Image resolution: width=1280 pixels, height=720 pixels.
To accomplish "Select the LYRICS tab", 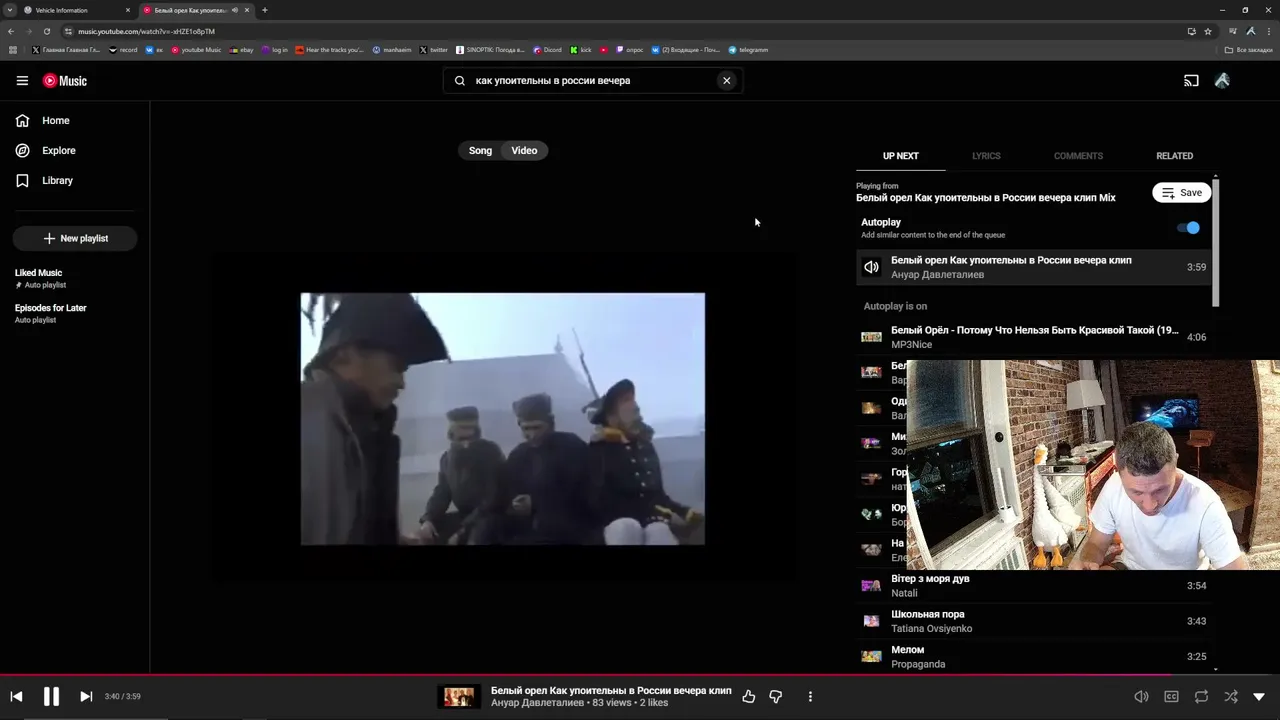I will point(986,156).
